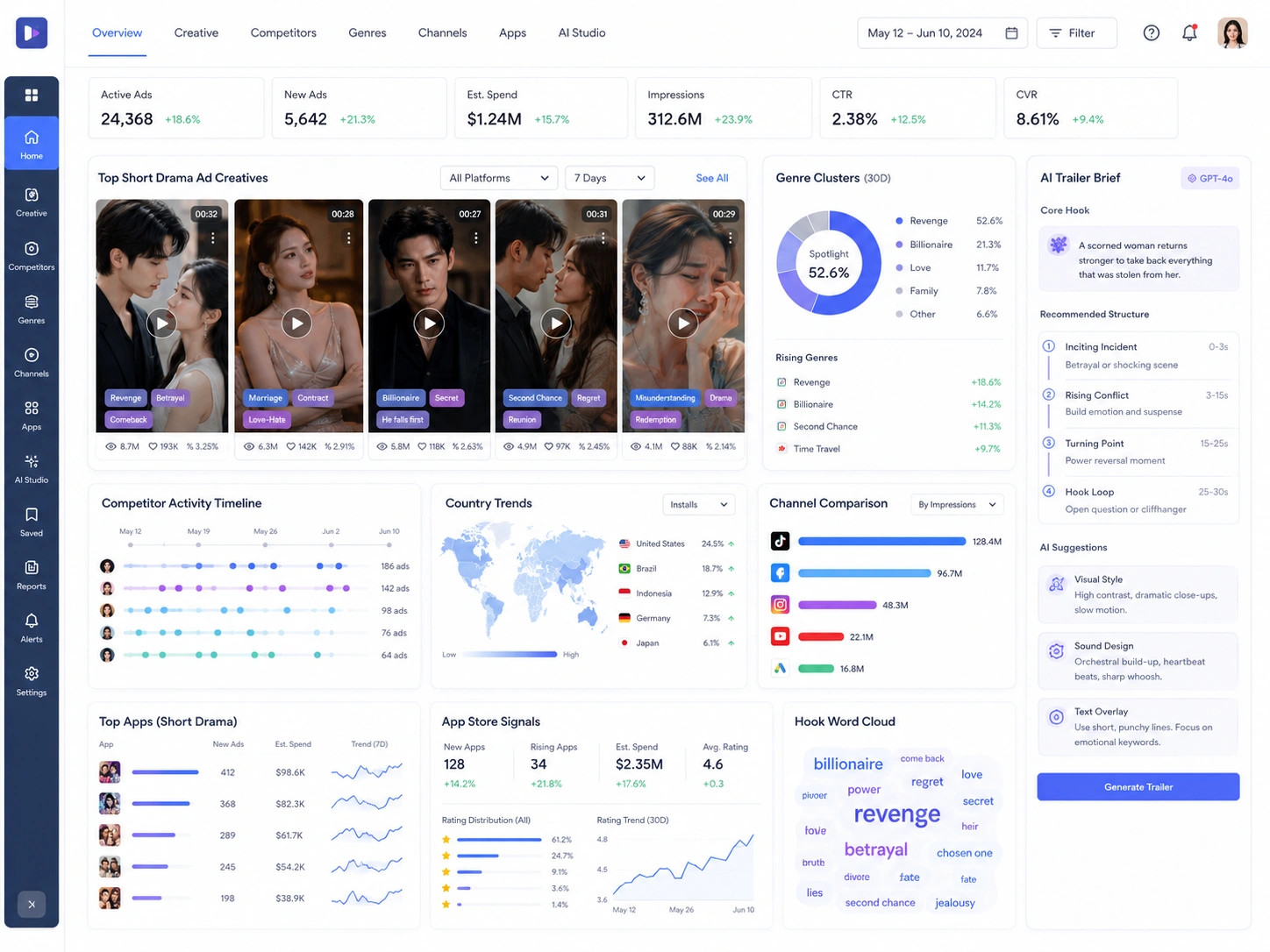Switch to the Overview tab

click(117, 32)
